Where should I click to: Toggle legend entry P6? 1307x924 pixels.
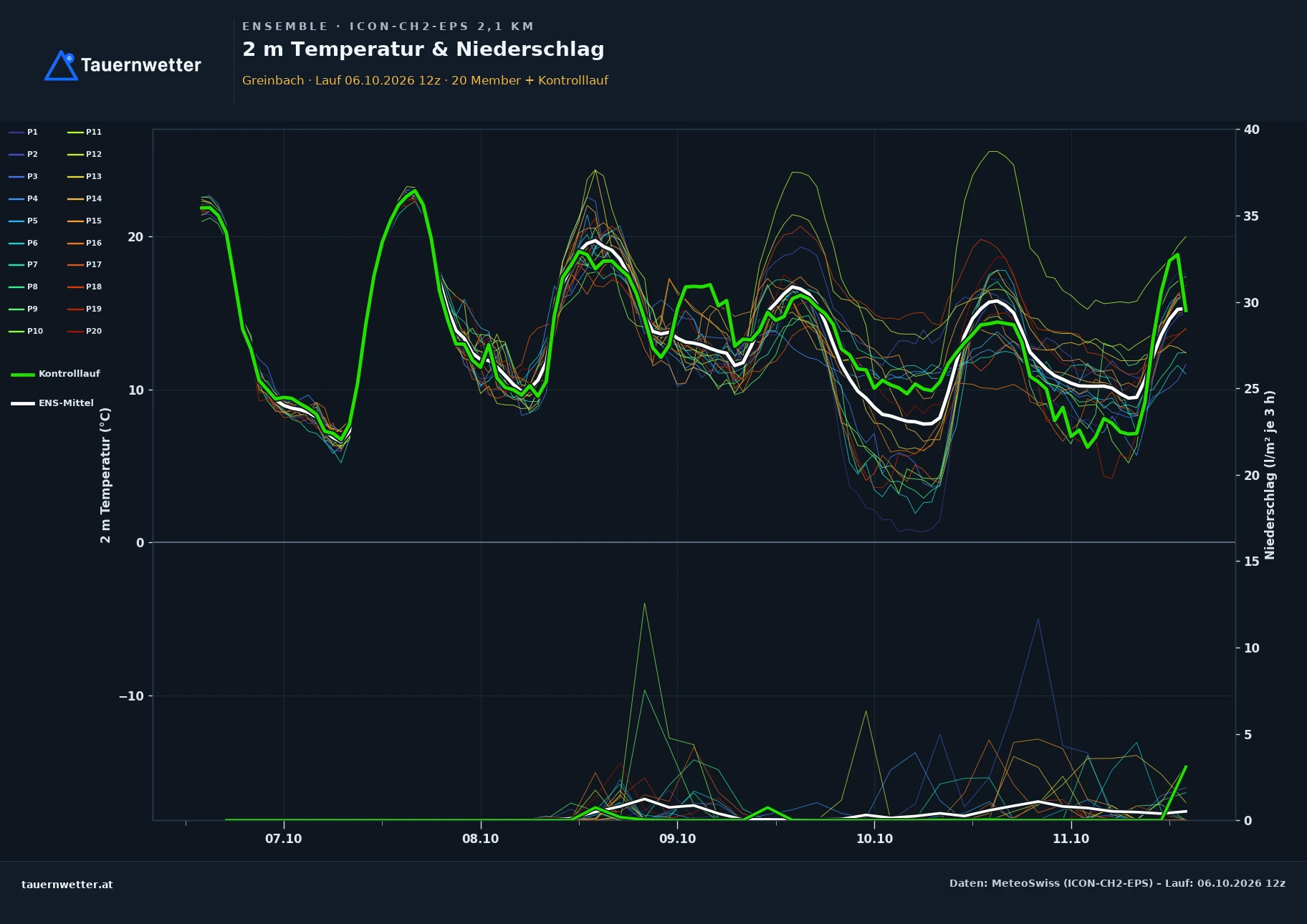[x=24, y=243]
